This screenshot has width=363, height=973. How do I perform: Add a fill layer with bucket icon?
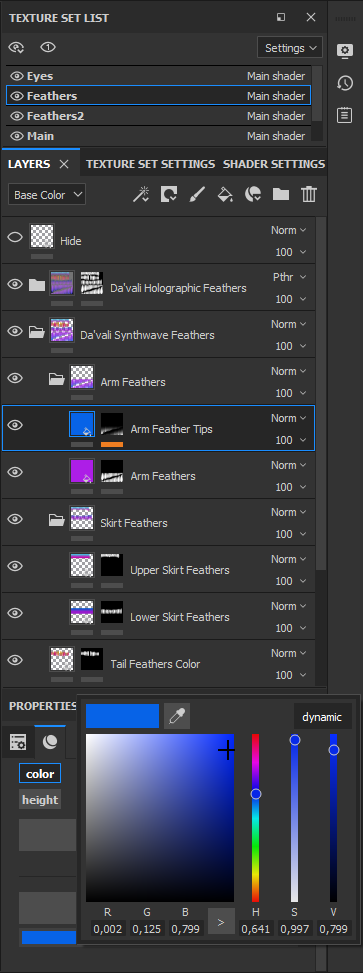[x=225, y=195]
